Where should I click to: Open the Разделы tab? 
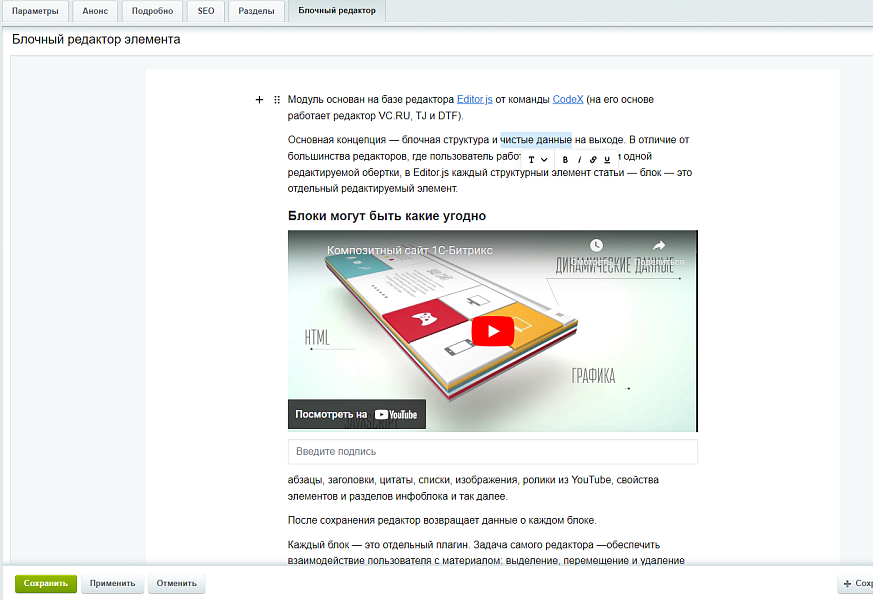pyautogui.click(x=256, y=11)
